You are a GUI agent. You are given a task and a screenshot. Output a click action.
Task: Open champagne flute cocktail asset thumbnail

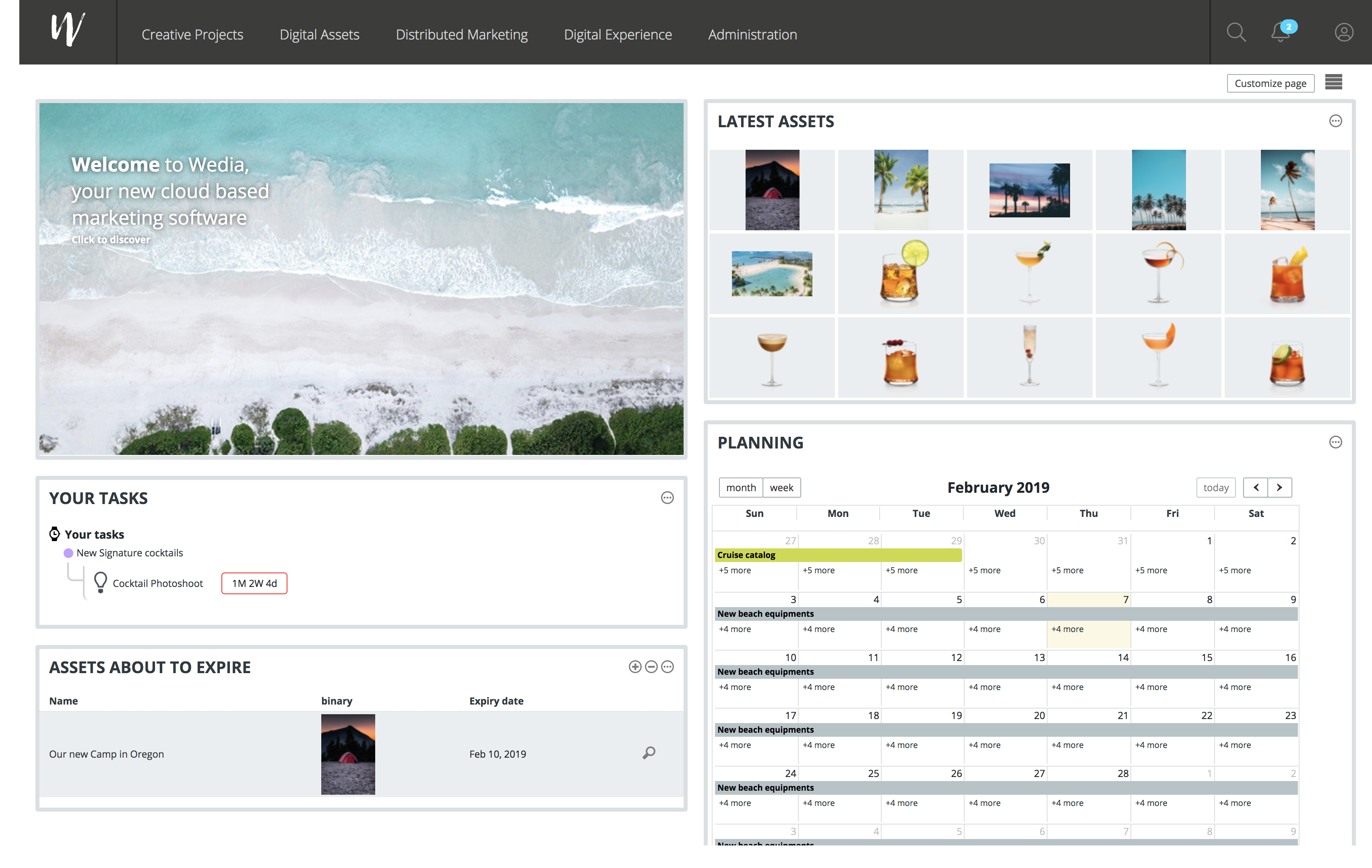pos(1029,357)
